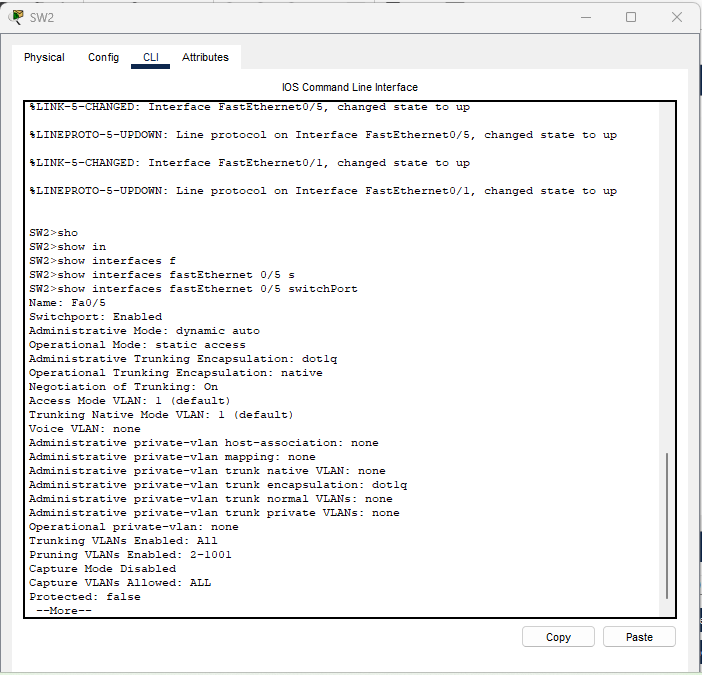Click the Administrative Mode: dynamic auto line

[144, 330]
